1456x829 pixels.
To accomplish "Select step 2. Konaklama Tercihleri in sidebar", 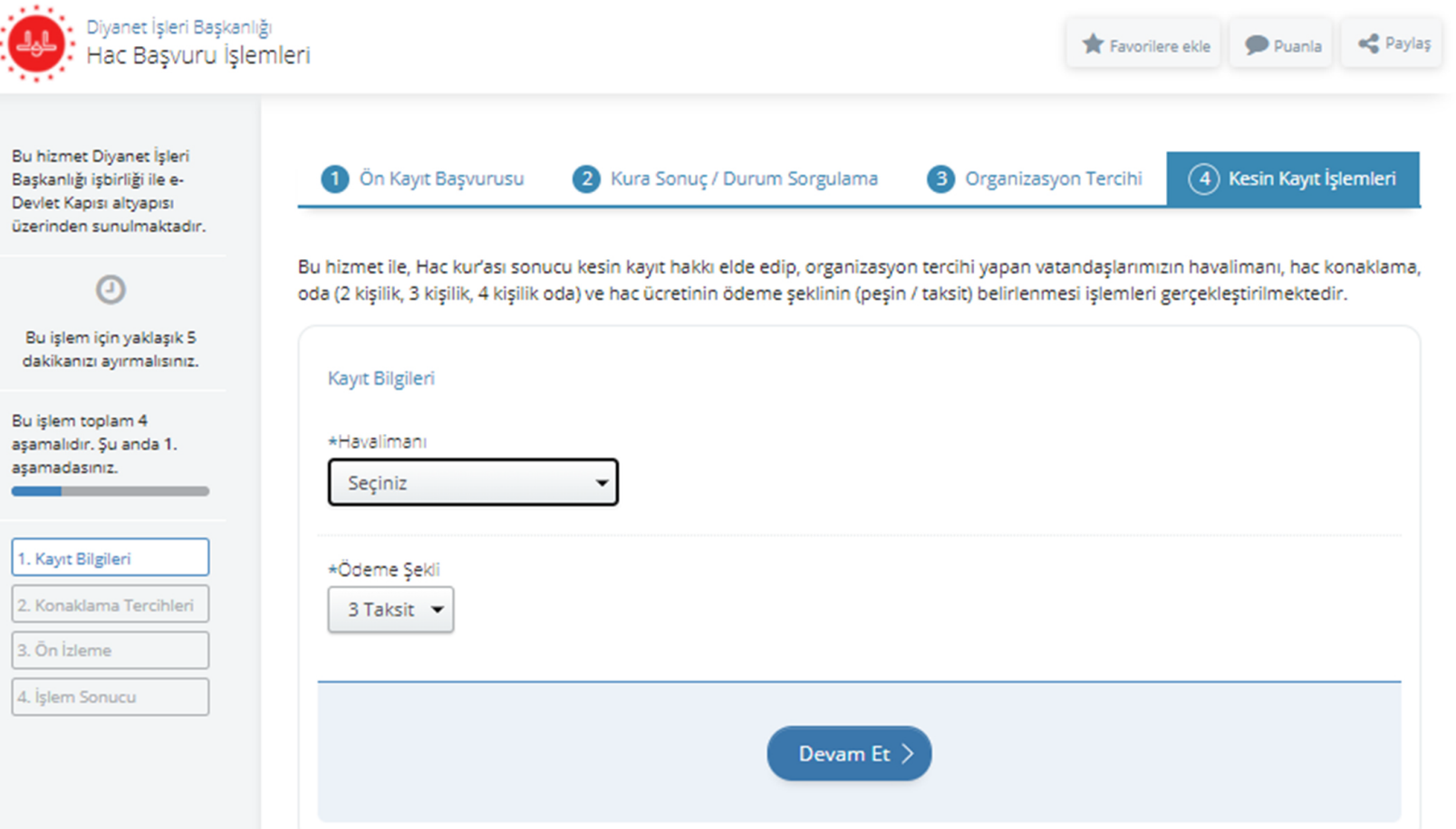I will (110, 604).
